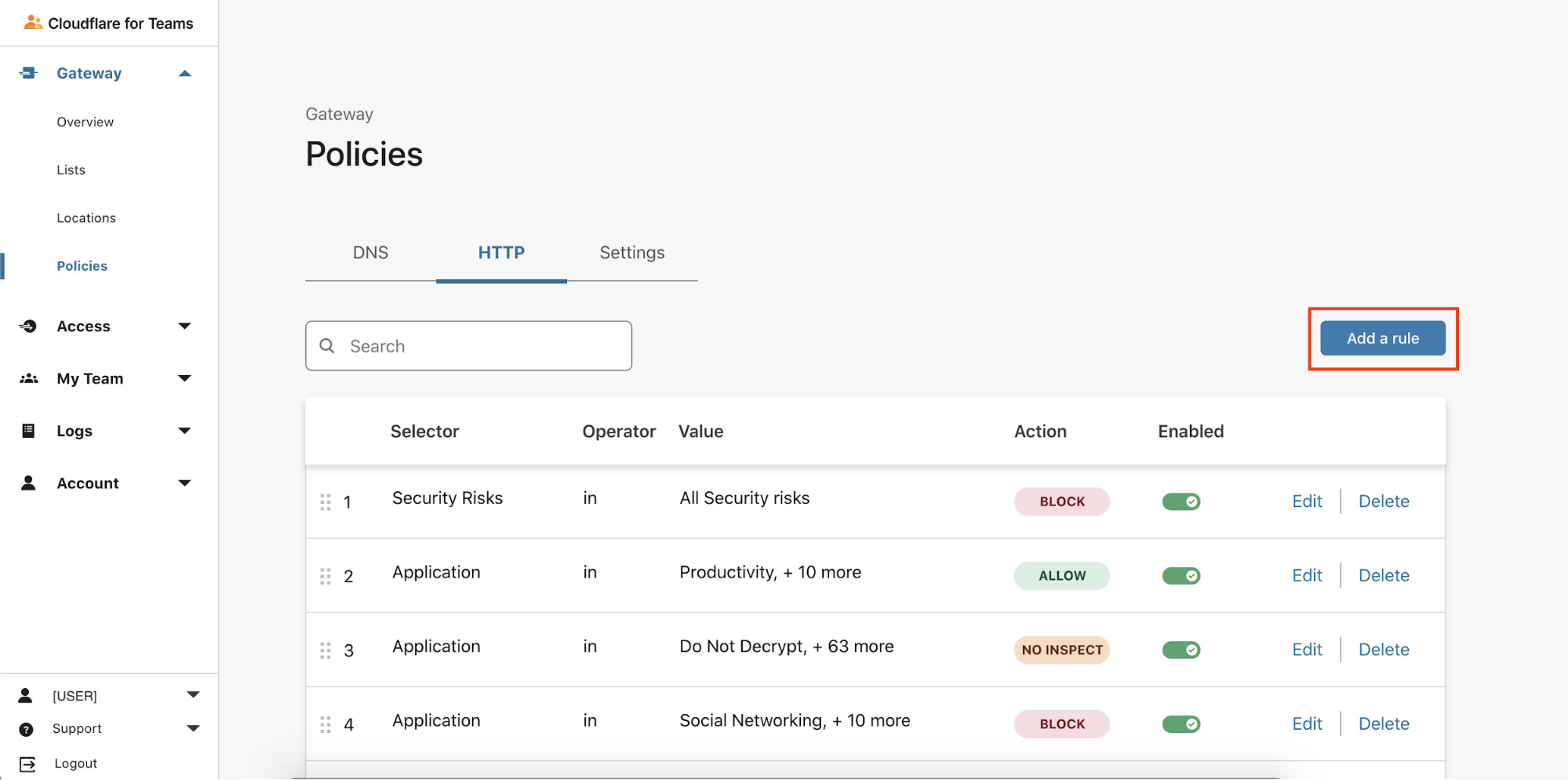Expand the My Team menu arrow
This screenshot has width=1568, height=780.
185,379
